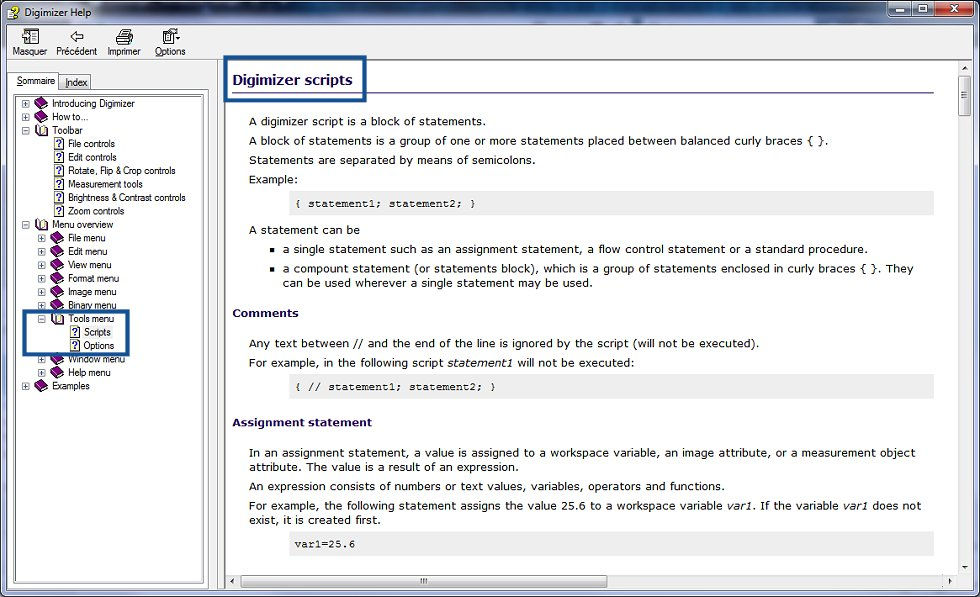Click the scroll up arrow in content pane
This screenshot has width=980, height=597.
pyautogui.click(x=964, y=67)
